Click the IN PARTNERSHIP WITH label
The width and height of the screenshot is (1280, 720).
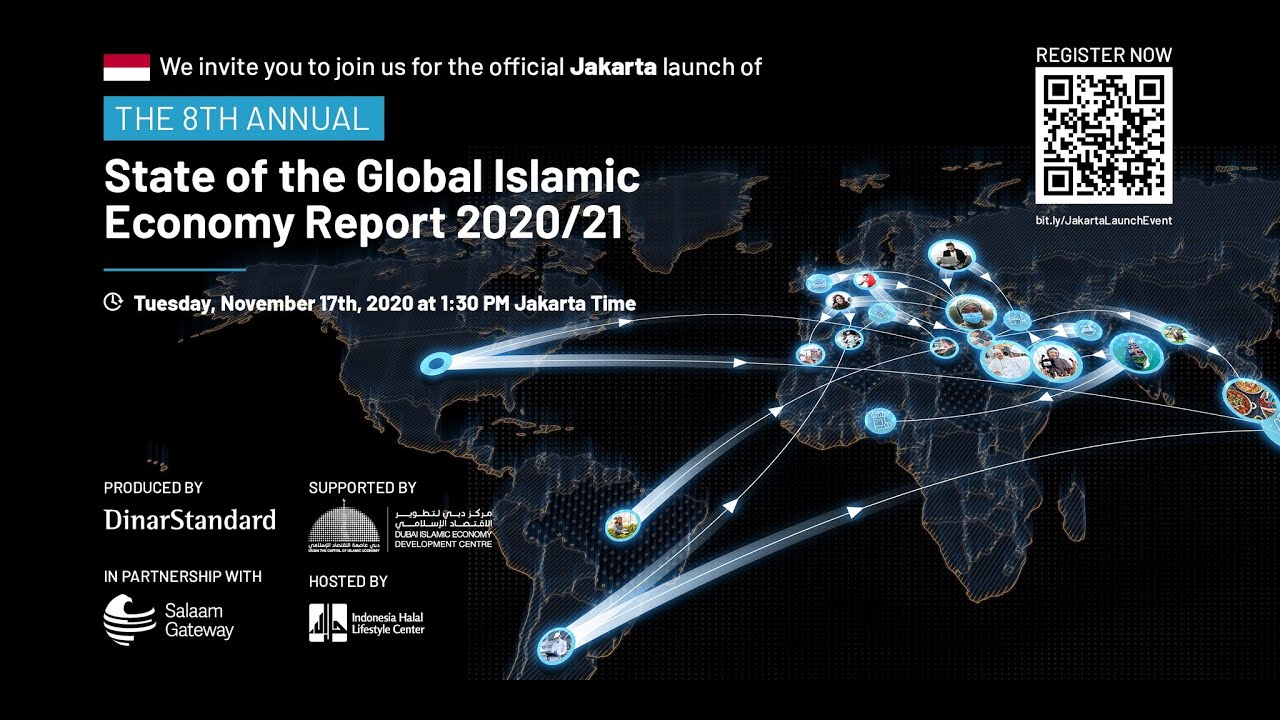point(183,576)
